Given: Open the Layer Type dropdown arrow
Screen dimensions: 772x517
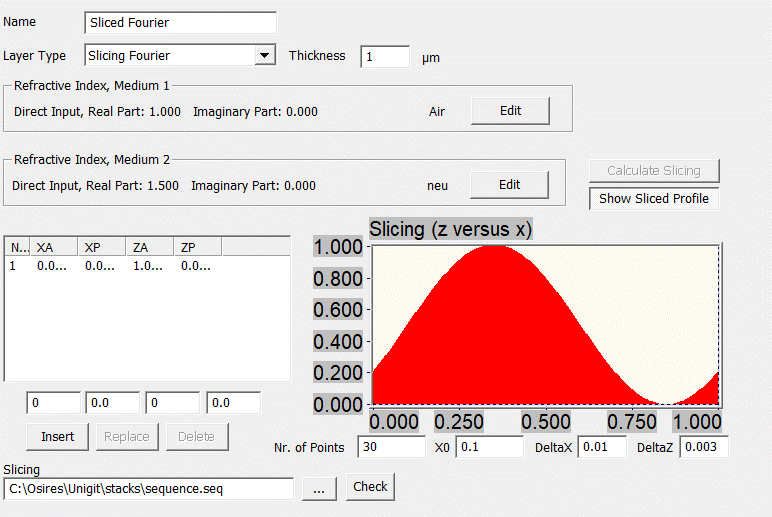Looking at the screenshot, I should [x=265, y=56].
